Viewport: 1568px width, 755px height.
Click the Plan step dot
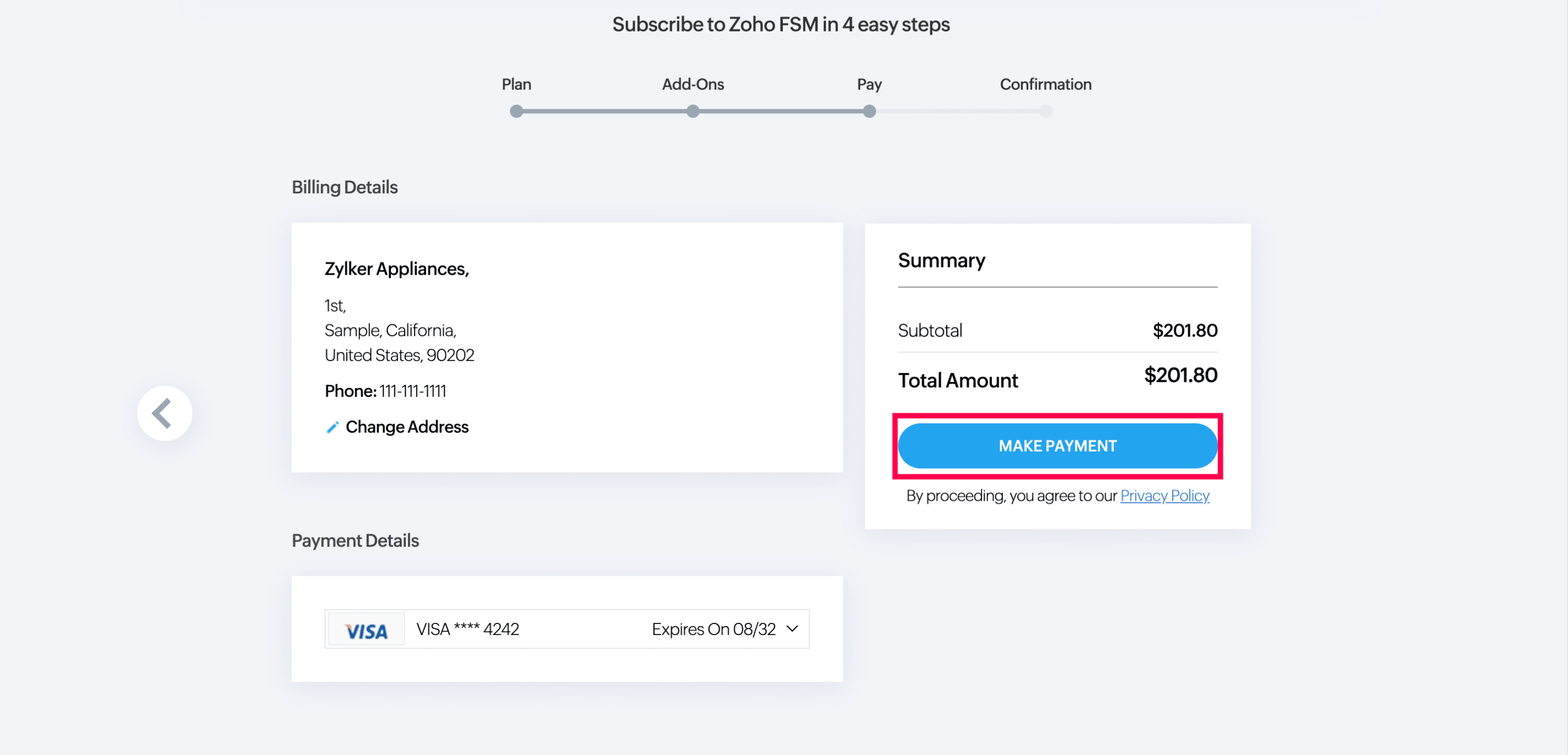[x=516, y=111]
